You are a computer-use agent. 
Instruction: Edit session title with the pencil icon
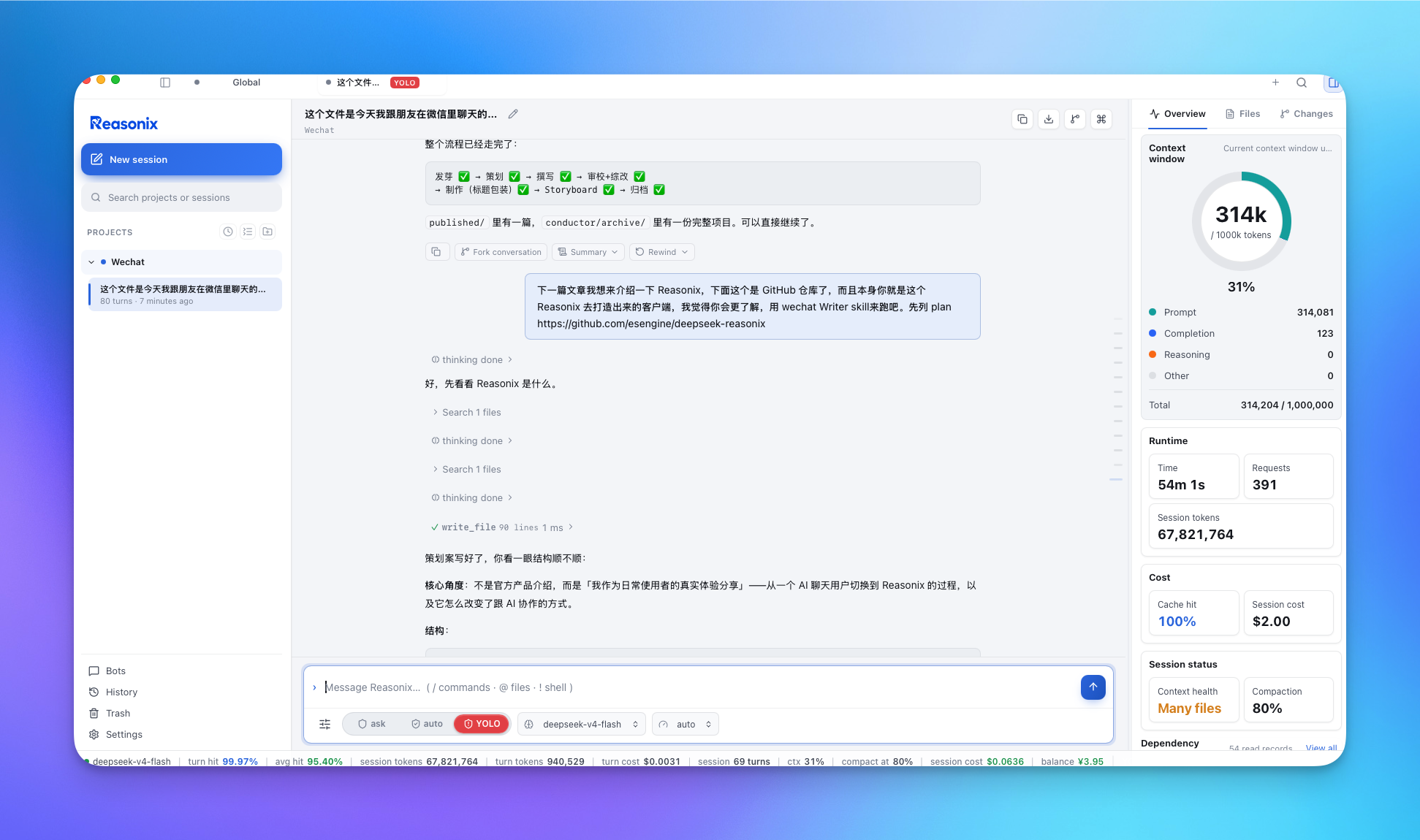[513, 114]
